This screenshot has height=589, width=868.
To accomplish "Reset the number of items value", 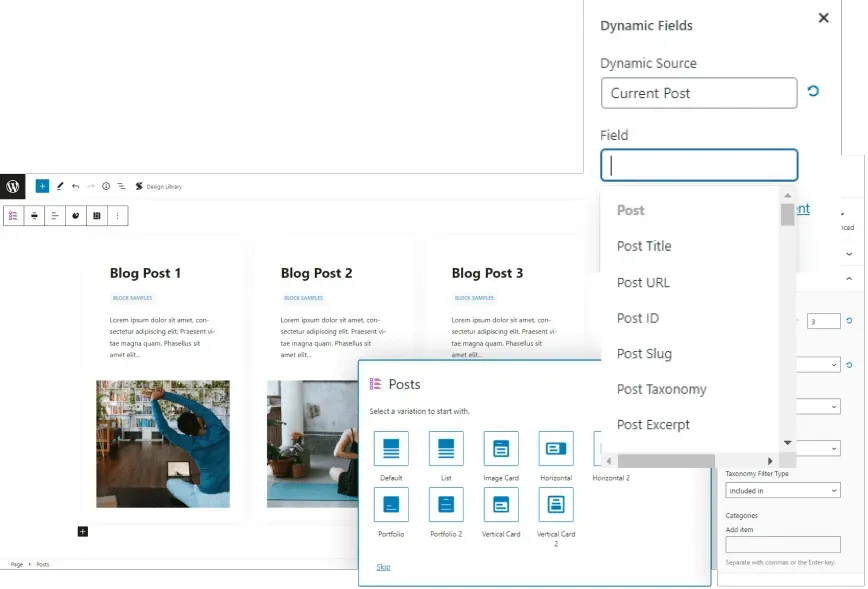I will coord(849,321).
